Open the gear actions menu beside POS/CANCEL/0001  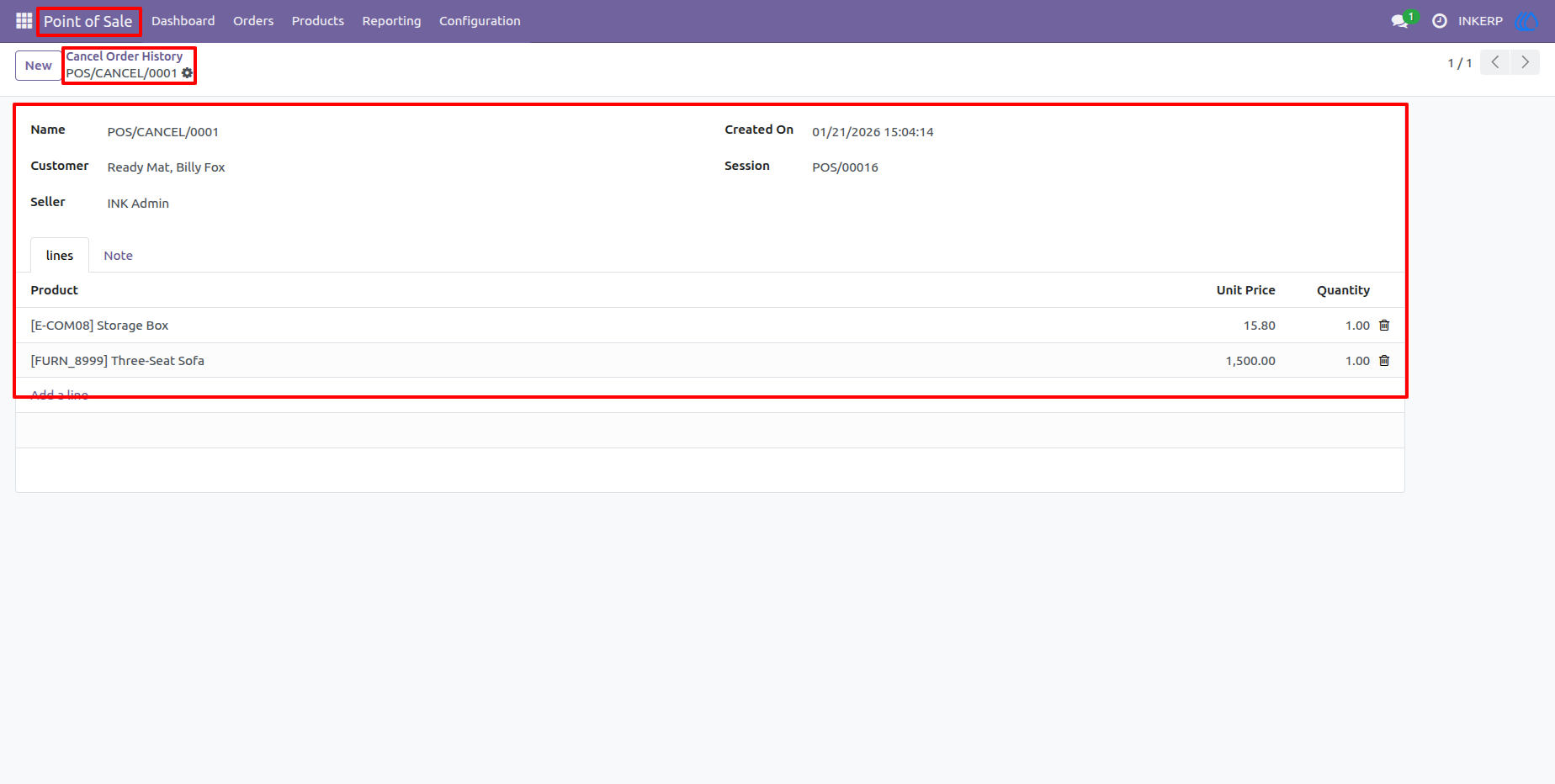point(188,73)
